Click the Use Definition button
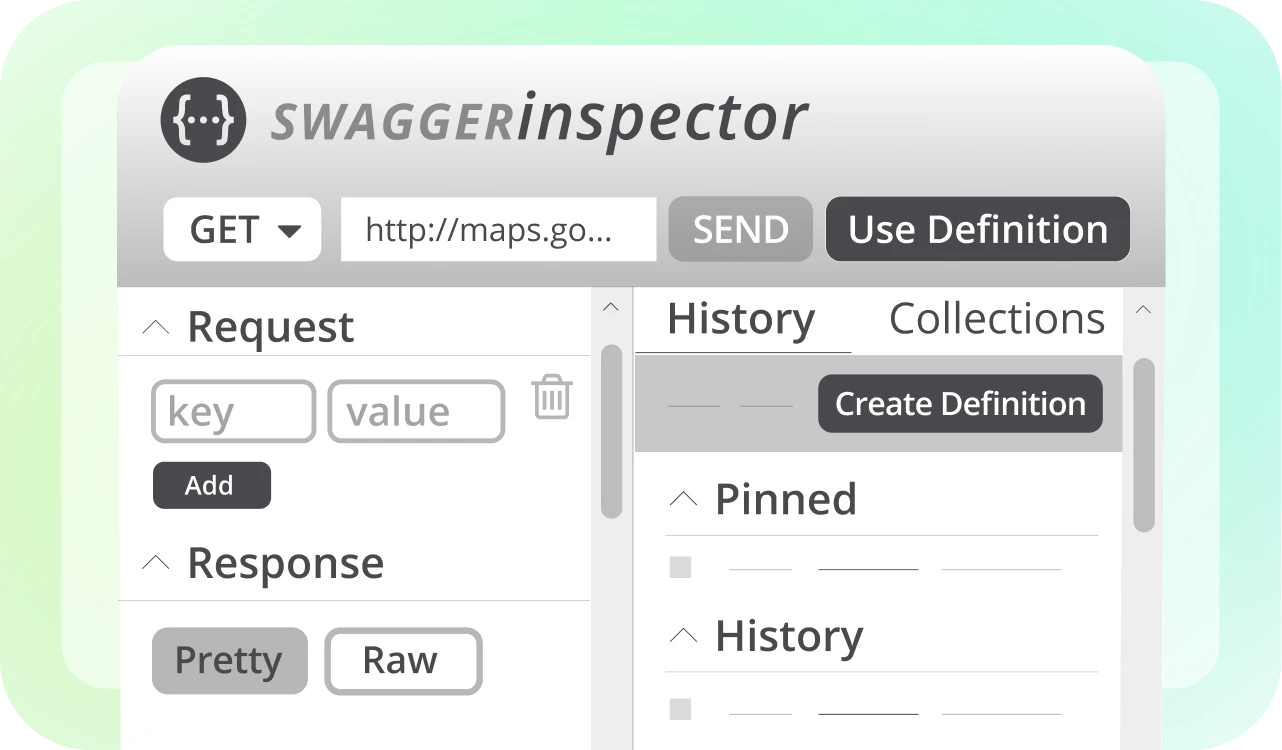This screenshot has height=750, width=1282. tap(977, 230)
